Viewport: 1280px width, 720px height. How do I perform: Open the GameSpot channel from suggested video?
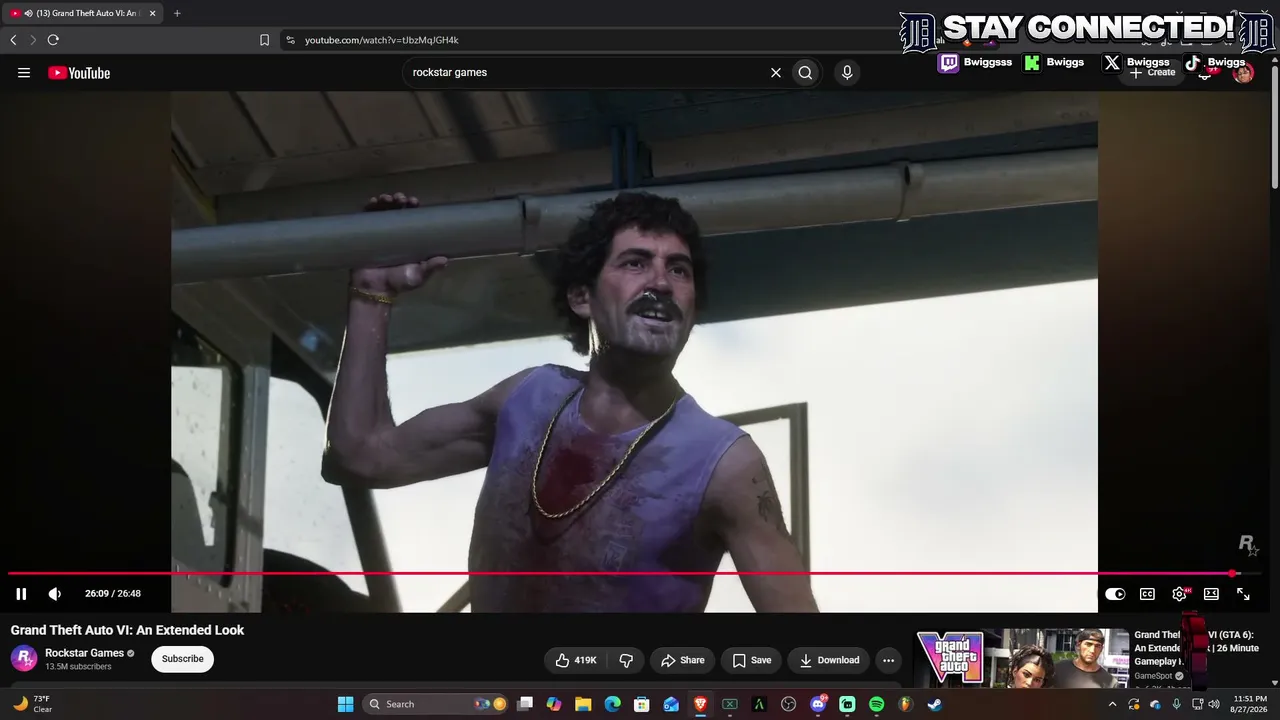(1153, 676)
